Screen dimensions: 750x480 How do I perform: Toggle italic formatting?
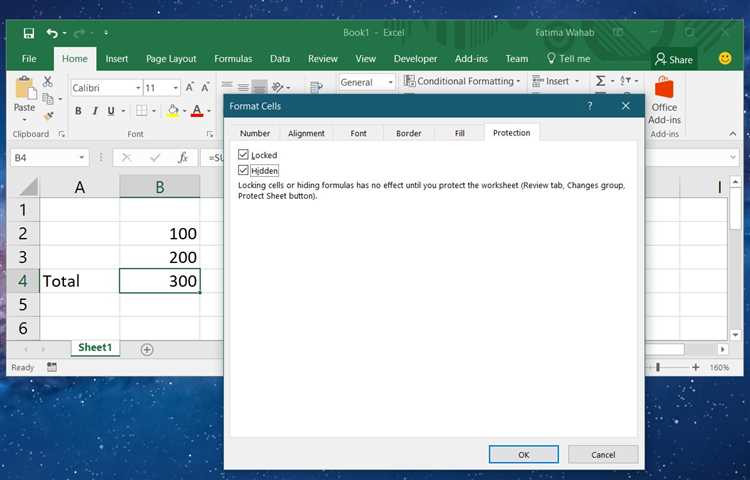pos(95,111)
